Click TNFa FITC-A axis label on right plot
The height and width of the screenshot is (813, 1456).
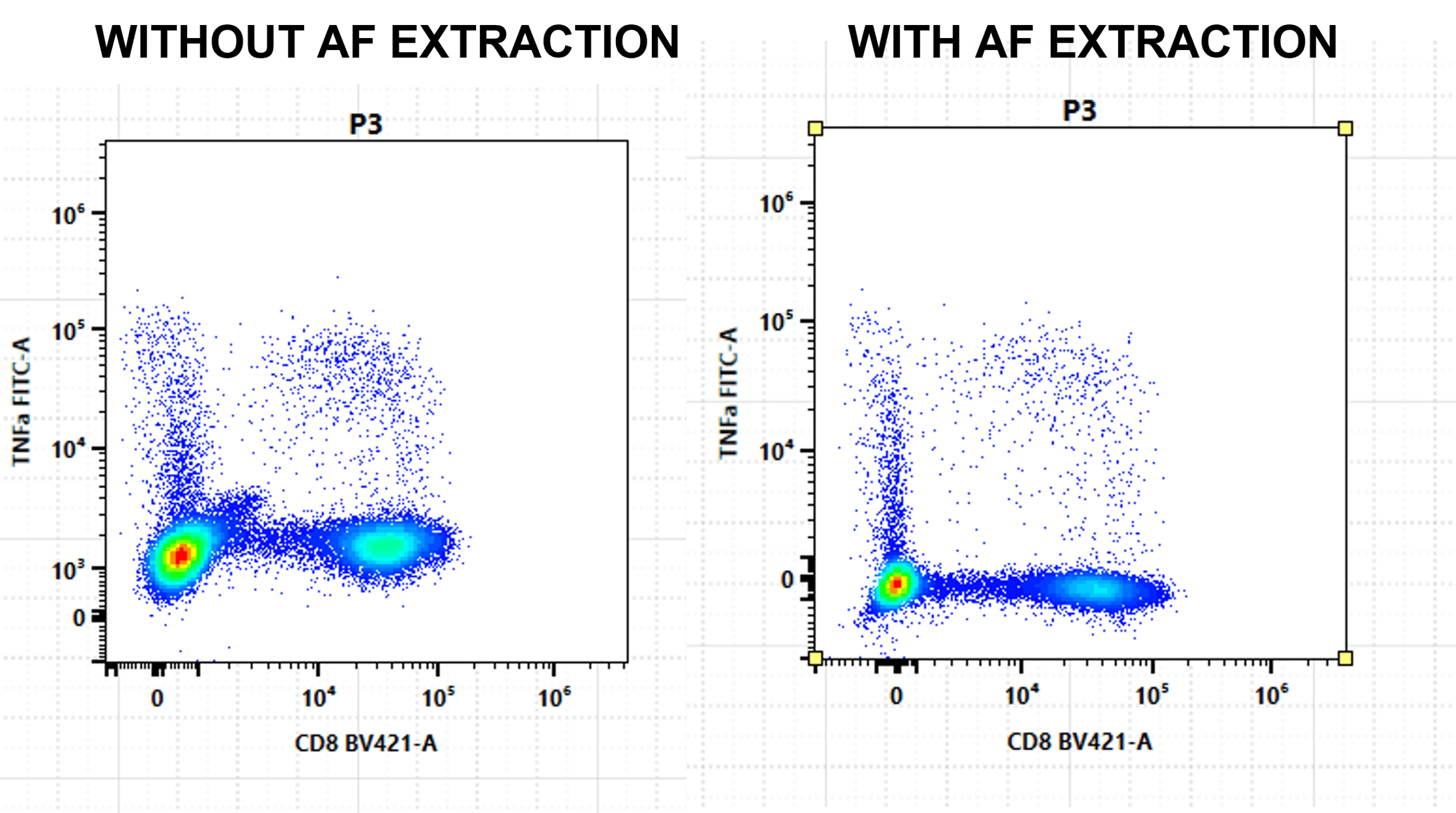[729, 392]
